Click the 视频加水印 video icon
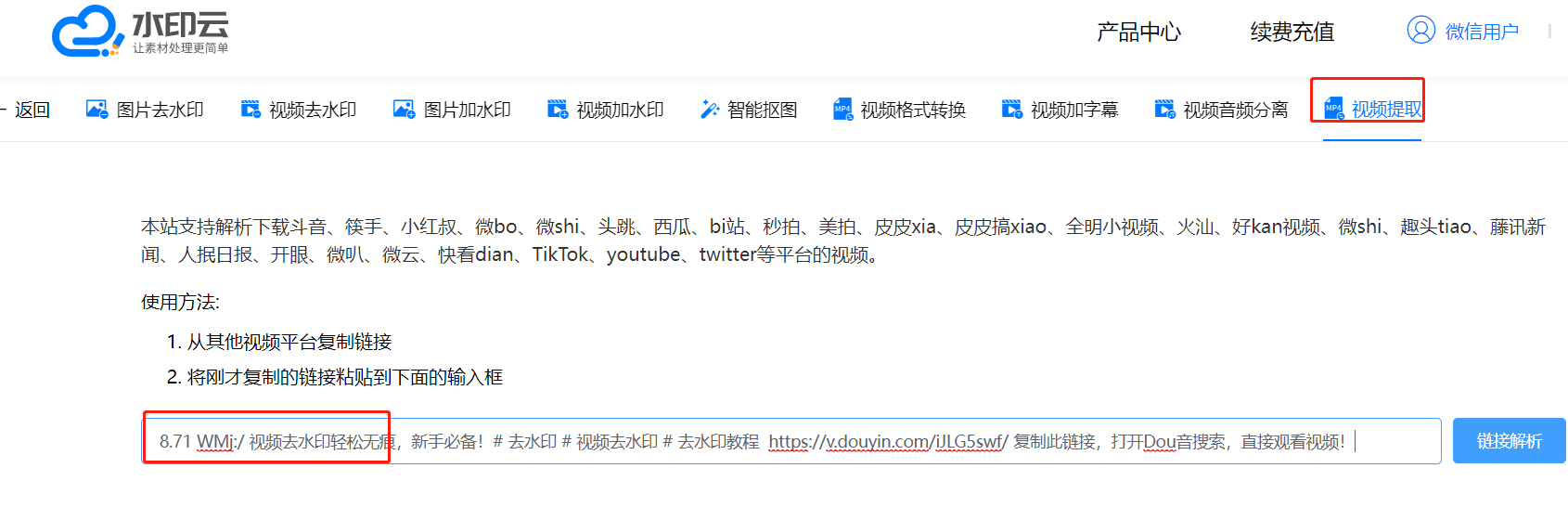The height and width of the screenshot is (520, 1568). [558, 110]
